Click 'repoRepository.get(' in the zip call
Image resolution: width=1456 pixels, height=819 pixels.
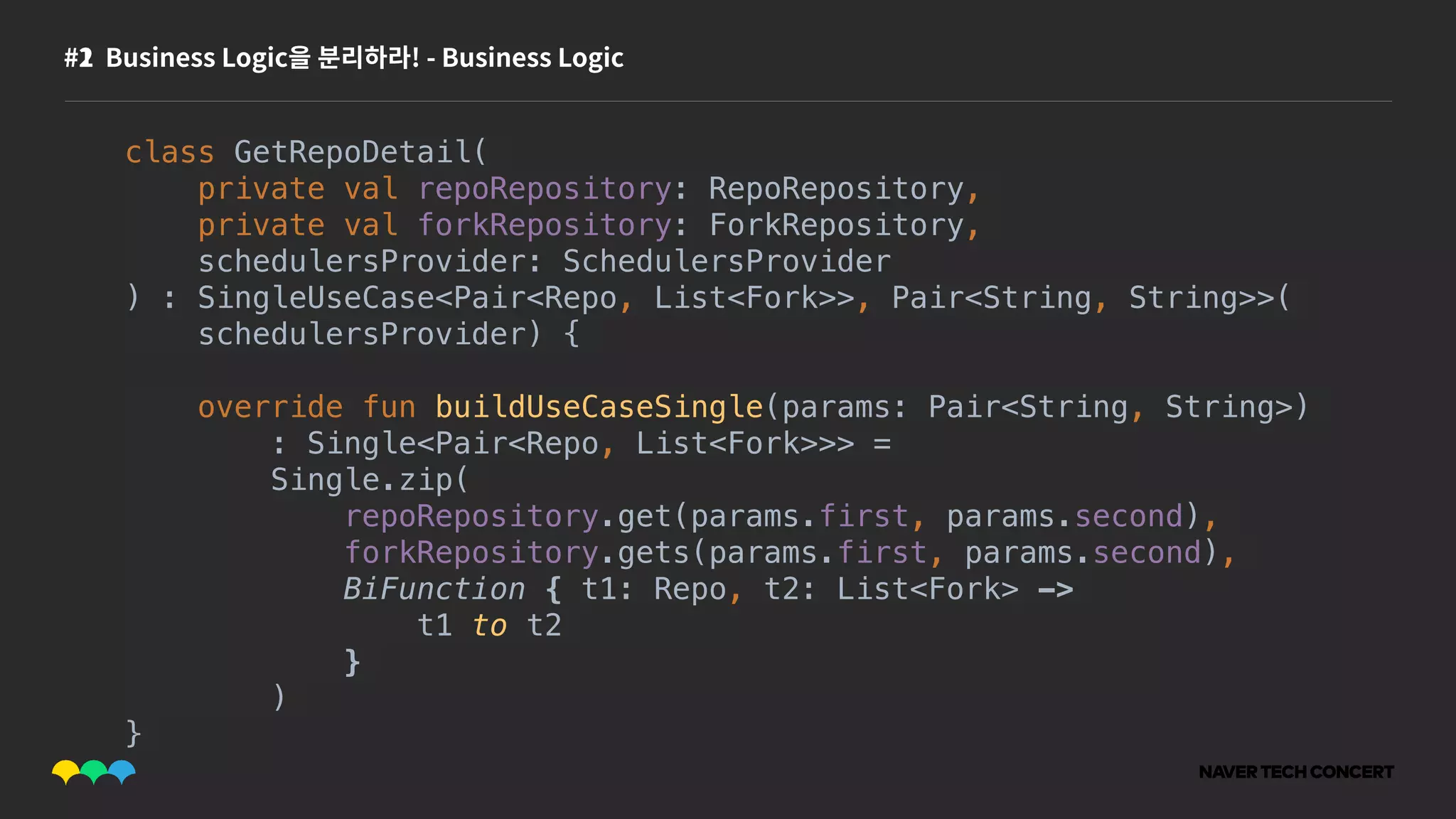click(517, 516)
